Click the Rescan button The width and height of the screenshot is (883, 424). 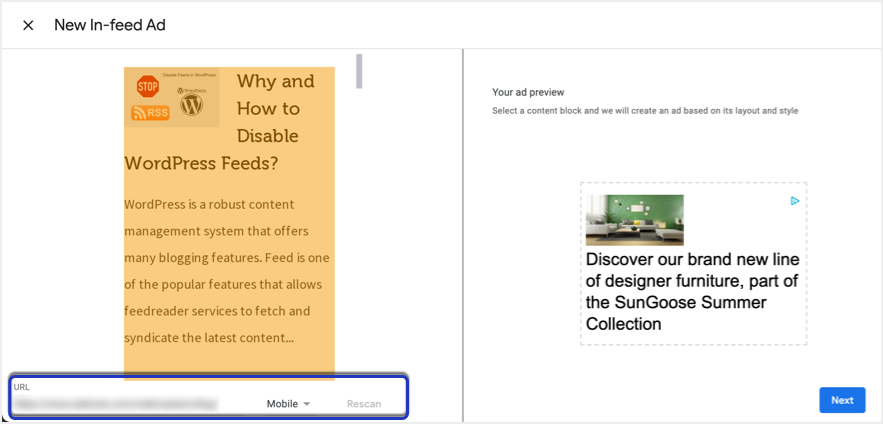[364, 404]
